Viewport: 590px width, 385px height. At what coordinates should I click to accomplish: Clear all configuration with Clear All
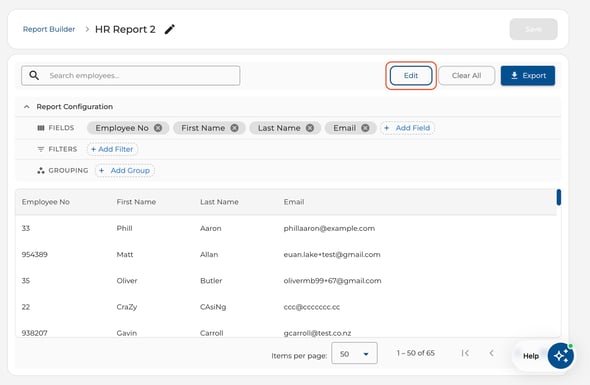pos(467,76)
